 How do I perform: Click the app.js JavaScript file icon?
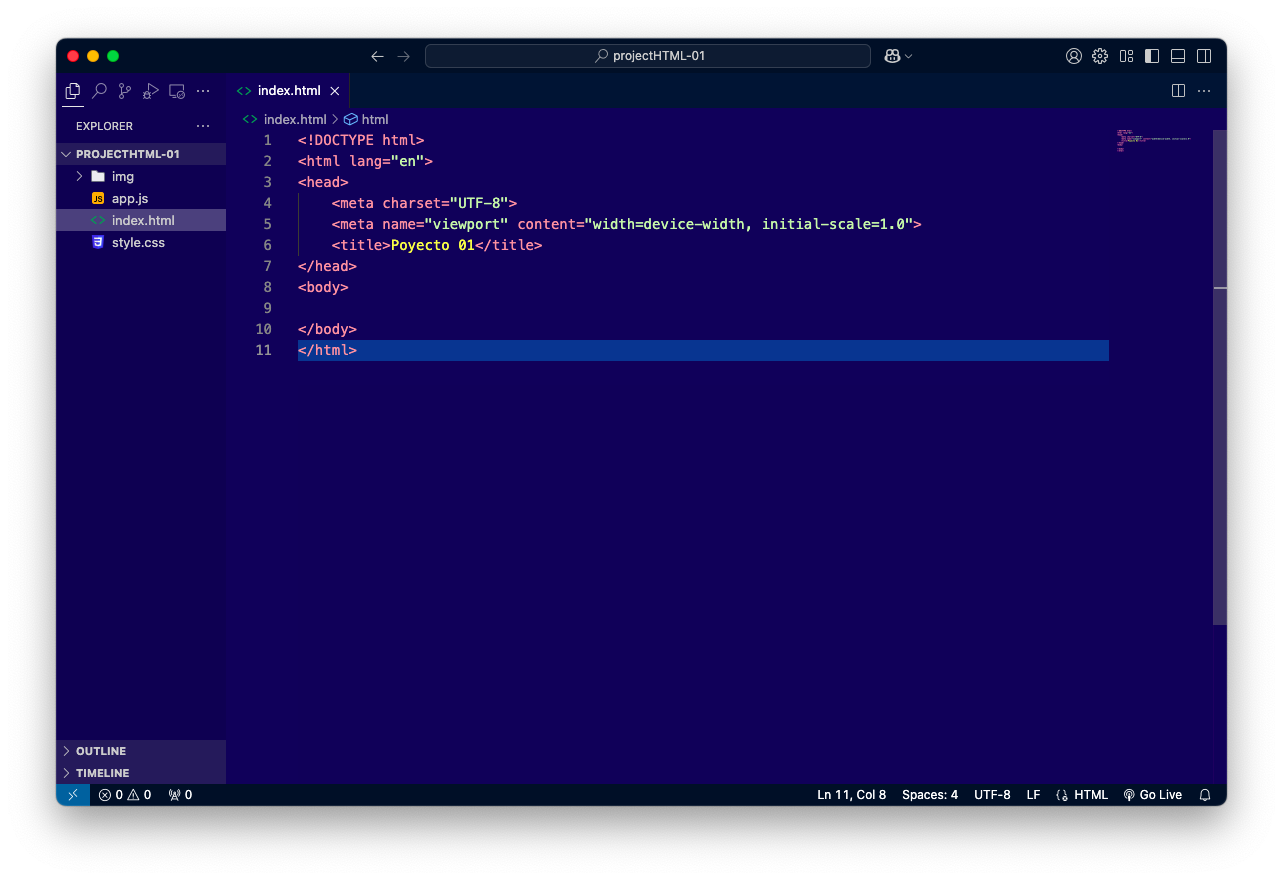[98, 198]
